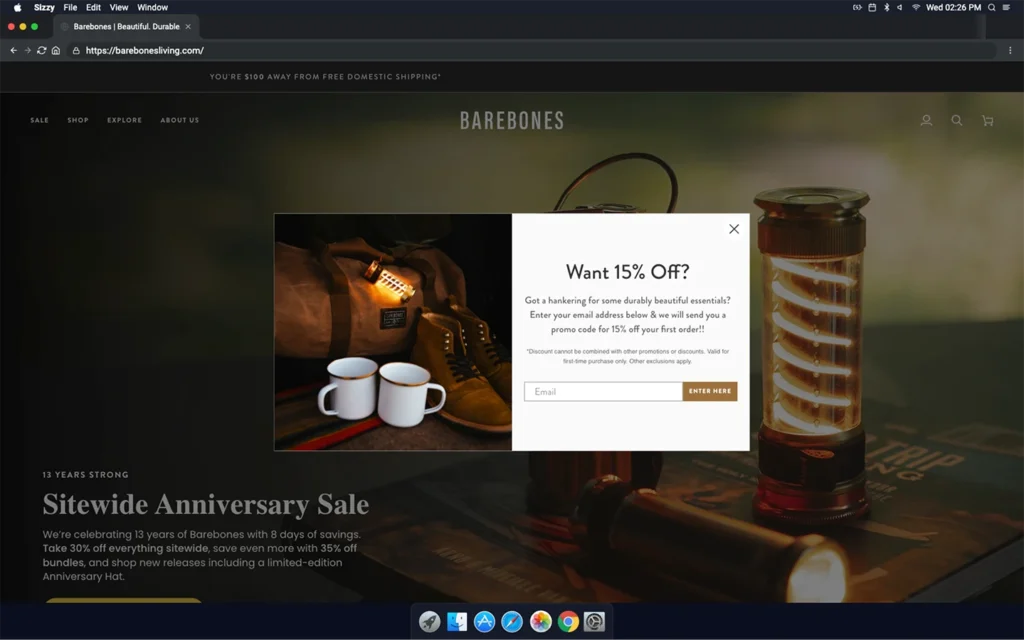Click the Barebones logo

pos(512,121)
